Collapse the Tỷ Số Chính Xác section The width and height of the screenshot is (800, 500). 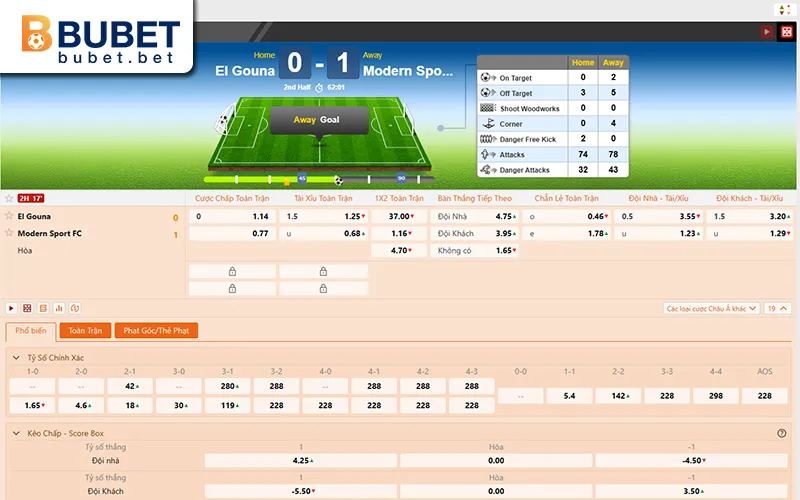pos(16,358)
